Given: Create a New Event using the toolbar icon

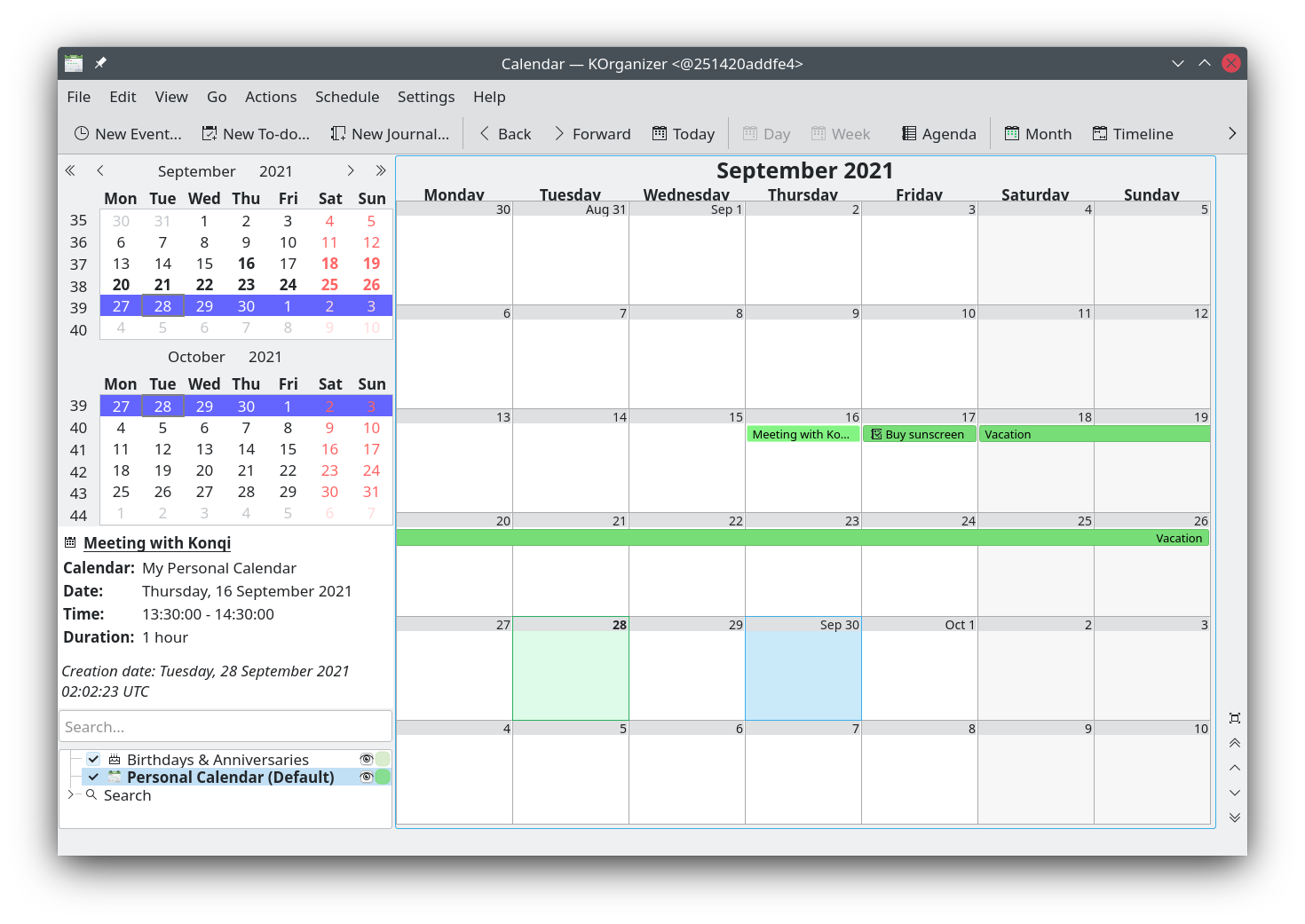Looking at the screenshot, I should click(x=127, y=133).
